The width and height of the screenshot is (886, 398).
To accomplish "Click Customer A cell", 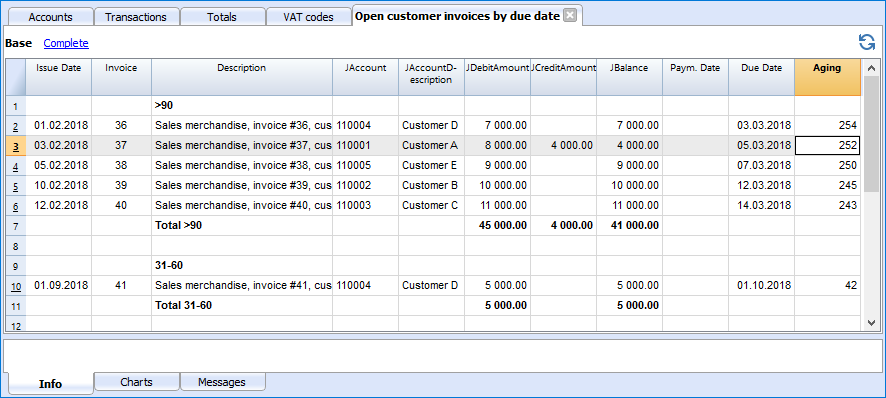I will pyautogui.click(x=432, y=146).
